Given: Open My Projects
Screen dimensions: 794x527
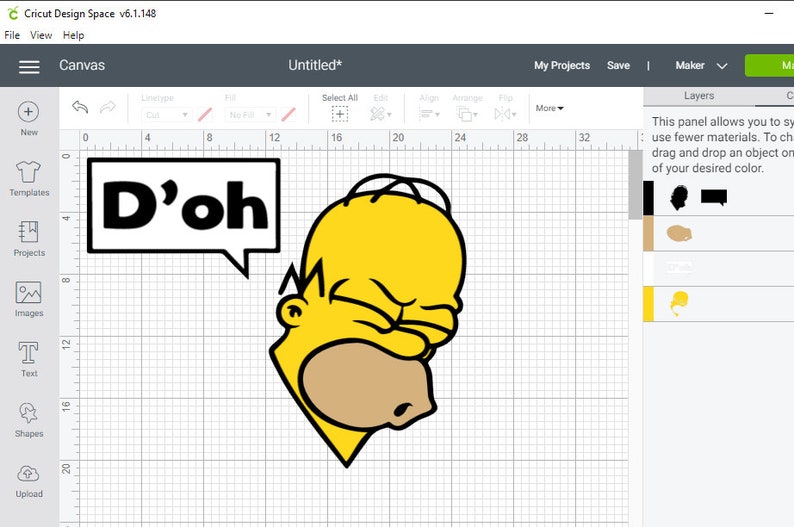Looking at the screenshot, I should (562, 66).
